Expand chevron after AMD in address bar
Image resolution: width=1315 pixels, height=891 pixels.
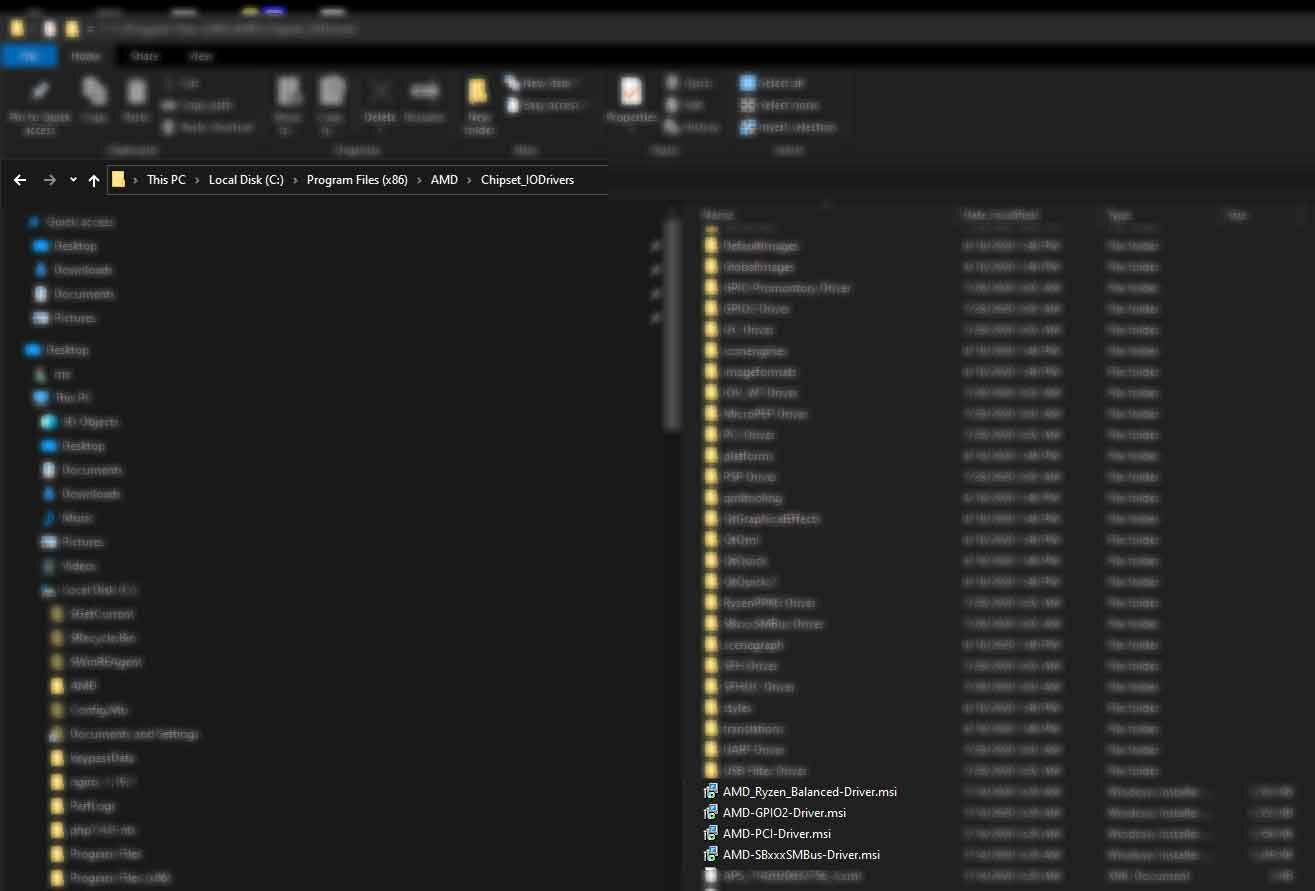(469, 180)
